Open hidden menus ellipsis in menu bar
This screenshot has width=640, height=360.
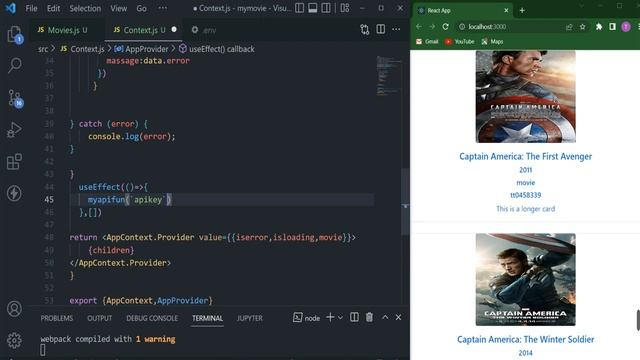pos(162,8)
